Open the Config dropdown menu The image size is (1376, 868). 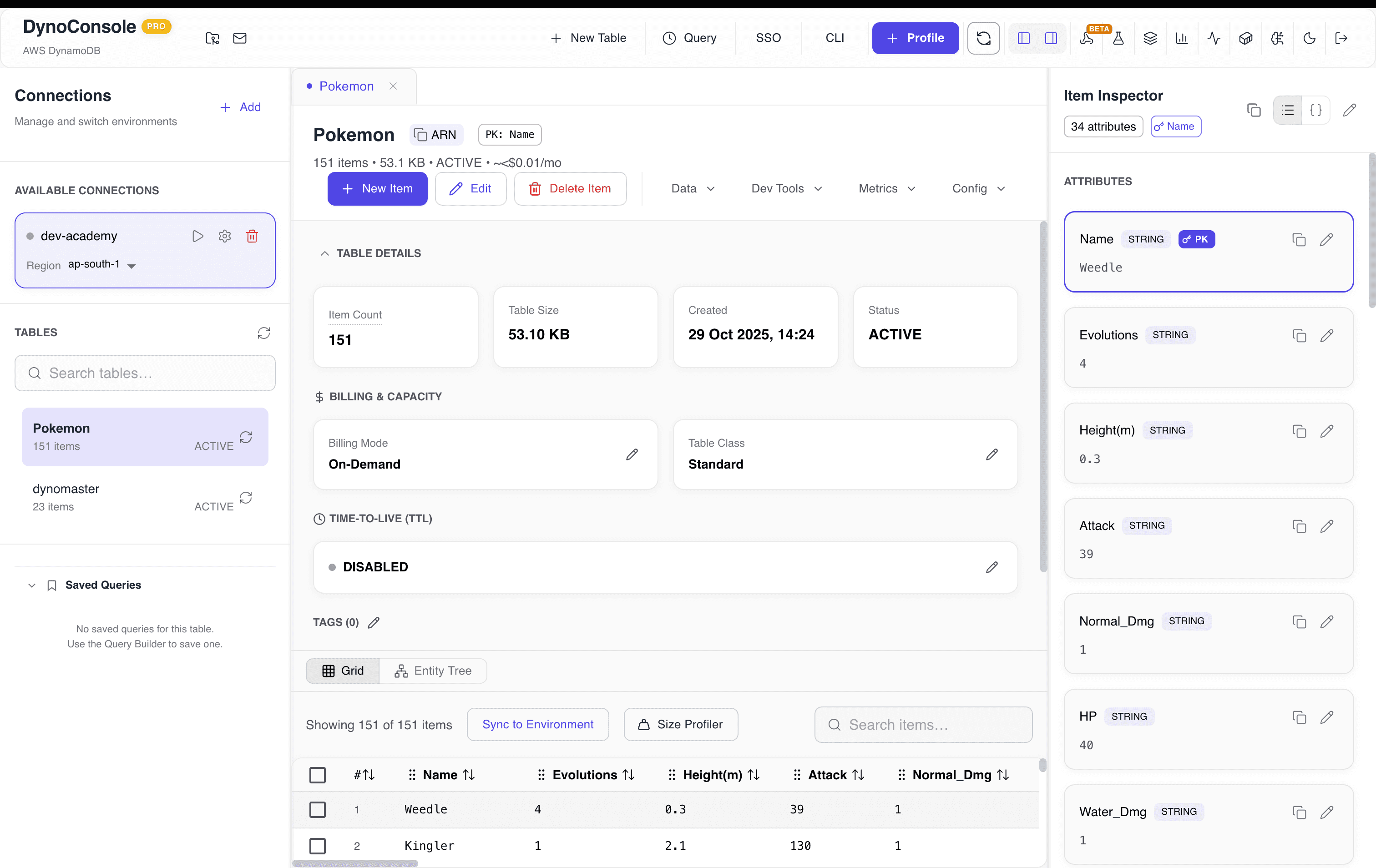[978, 189]
